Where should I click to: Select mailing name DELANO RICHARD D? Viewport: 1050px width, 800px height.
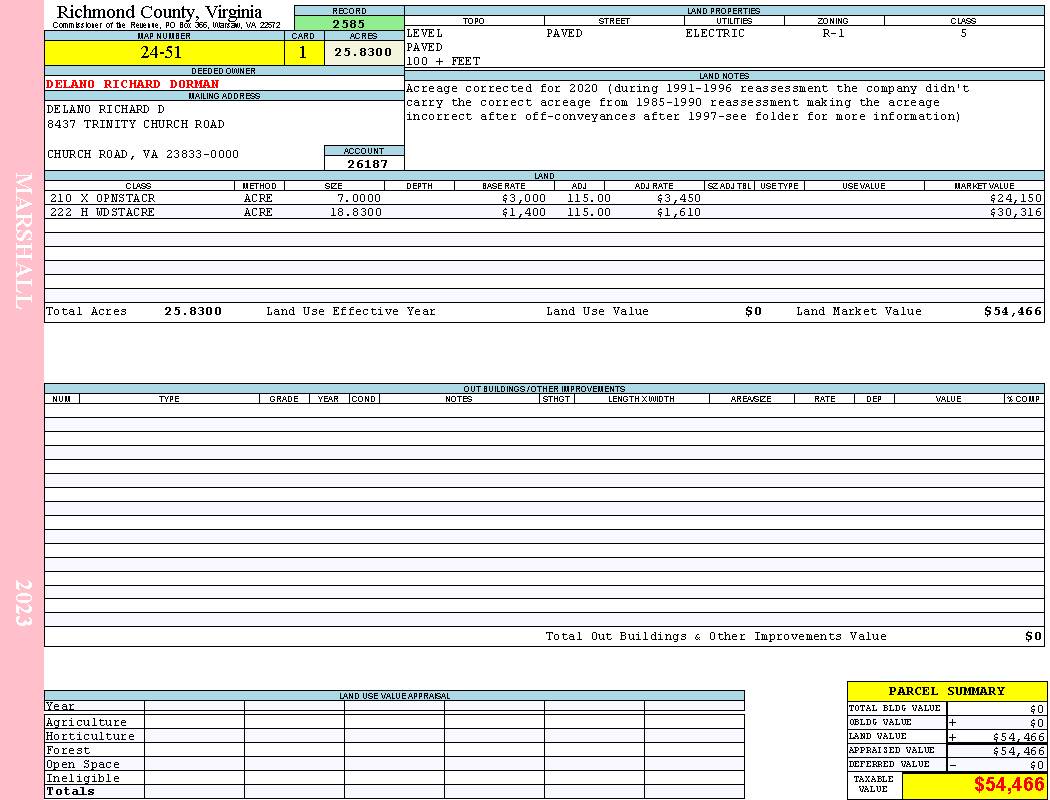click(106, 109)
